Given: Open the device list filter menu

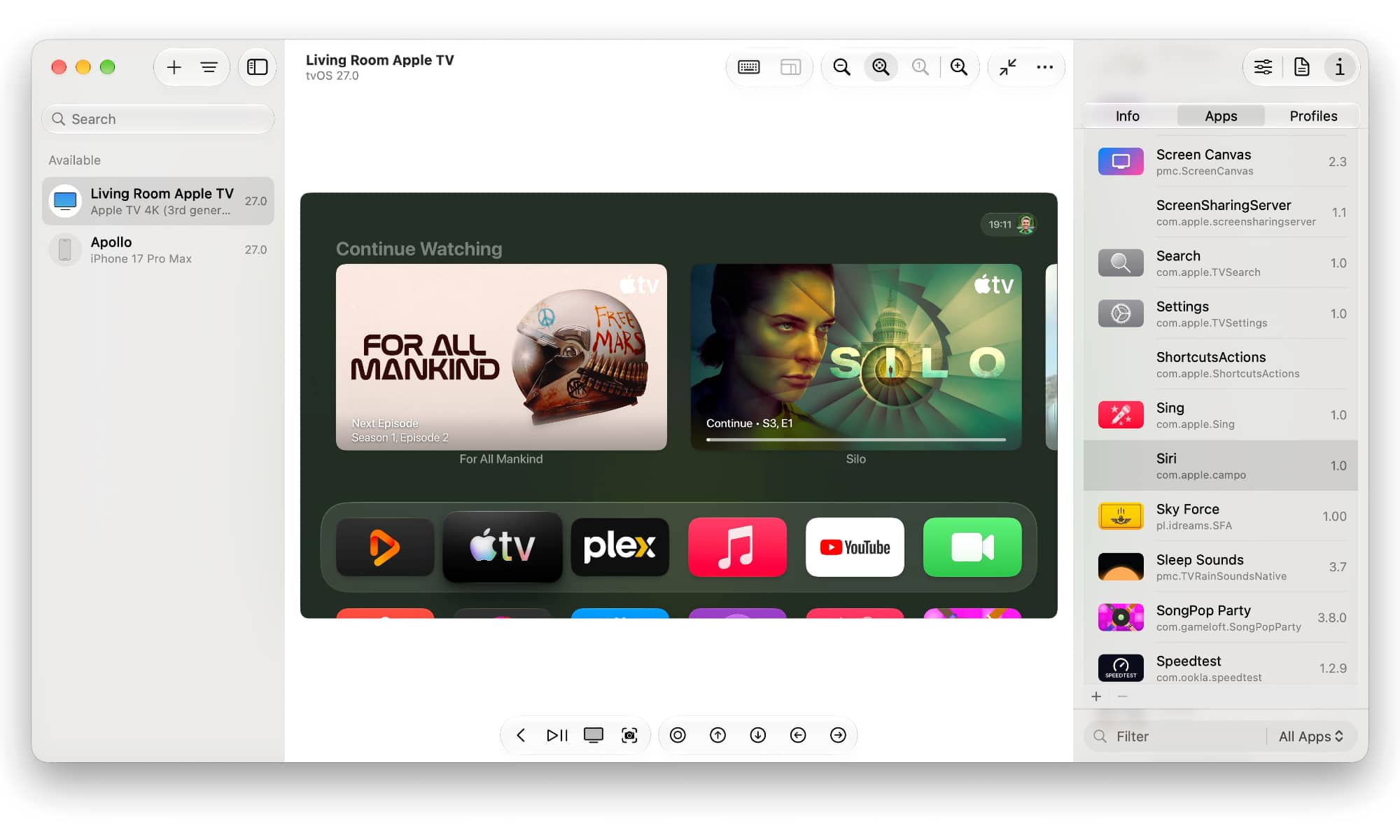Looking at the screenshot, I should (209, 67).
